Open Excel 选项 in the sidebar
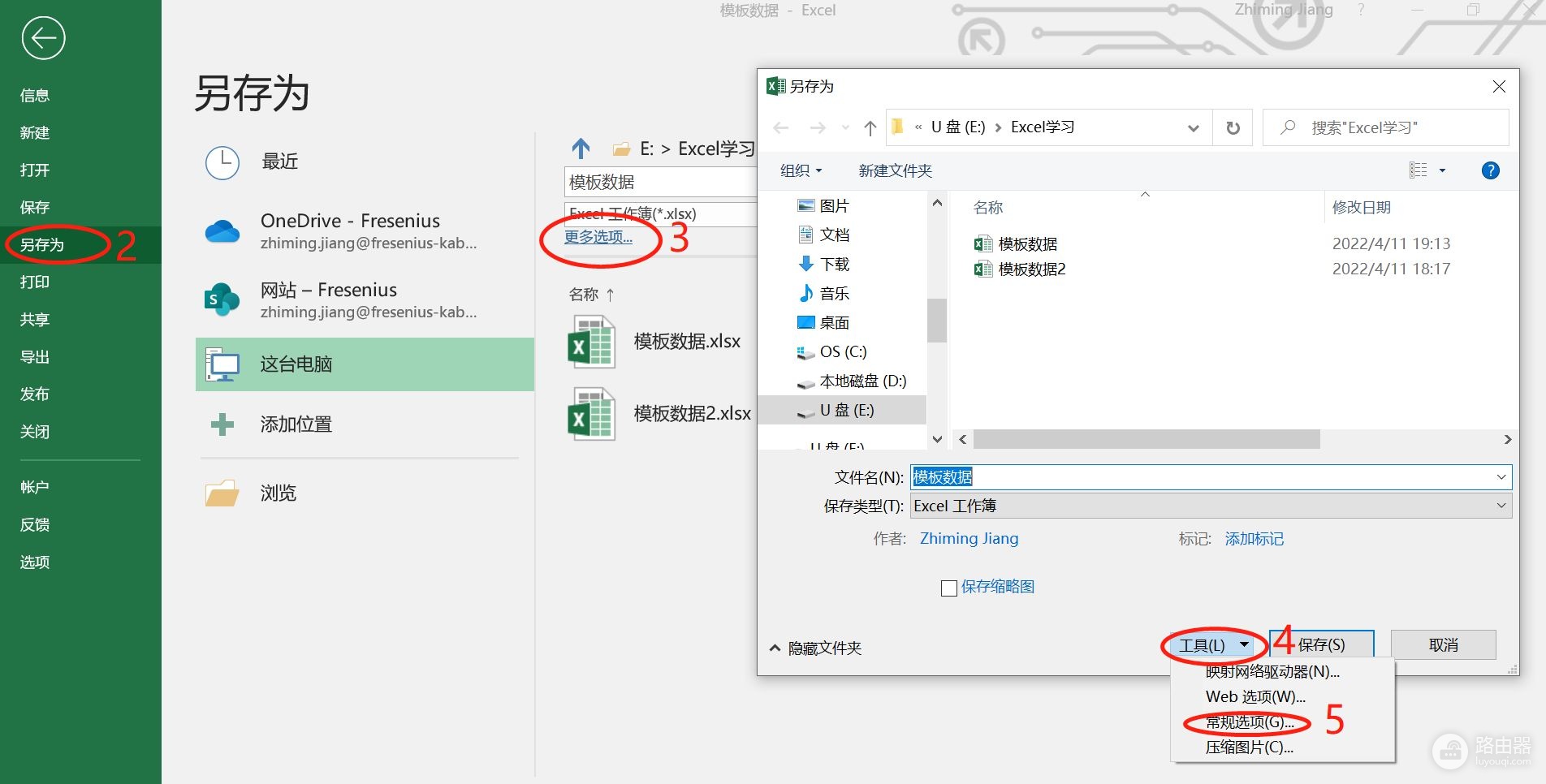This screenshot has height=784, width=1546. coord(35,562)
